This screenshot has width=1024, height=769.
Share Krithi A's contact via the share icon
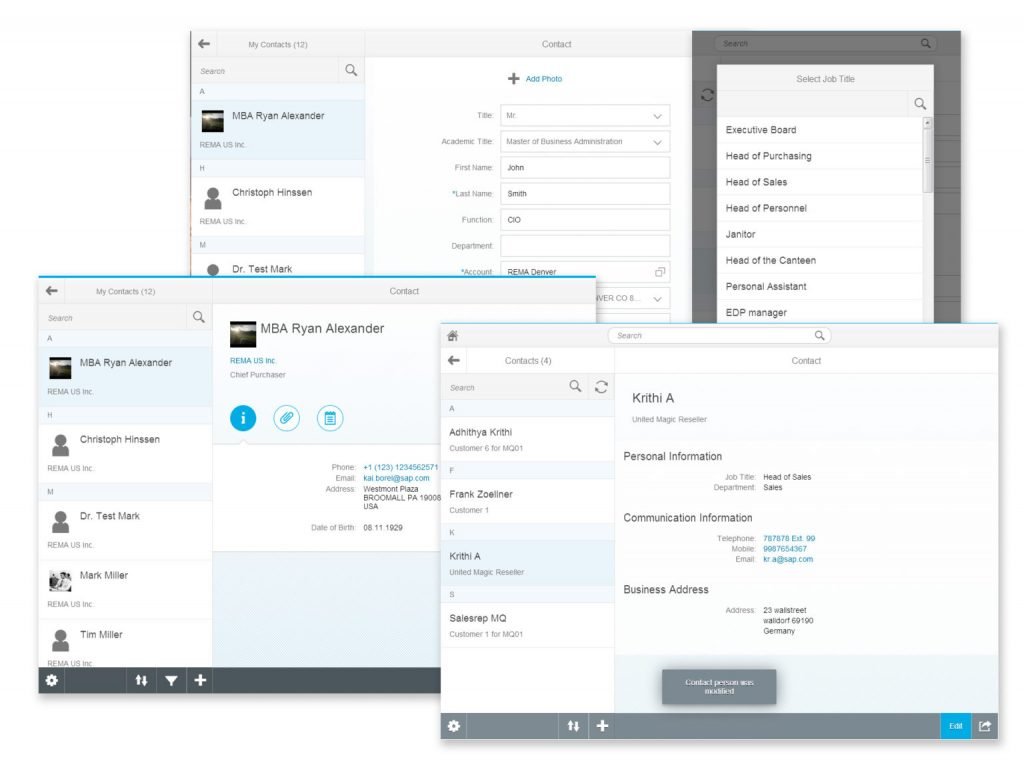pos(984,726)
